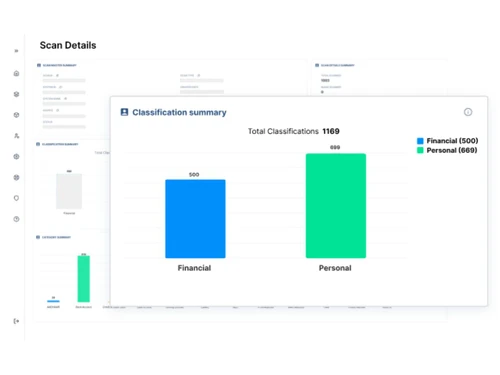Click the stacked layers icon in sidebar
This screenshot has height=375, width=500.
[x=16, y=94]
